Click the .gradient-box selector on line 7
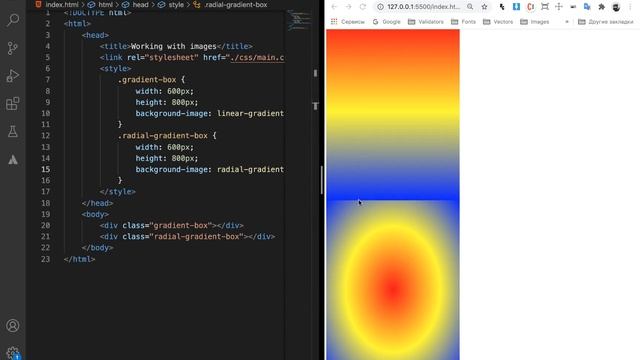 click(147, 80)
